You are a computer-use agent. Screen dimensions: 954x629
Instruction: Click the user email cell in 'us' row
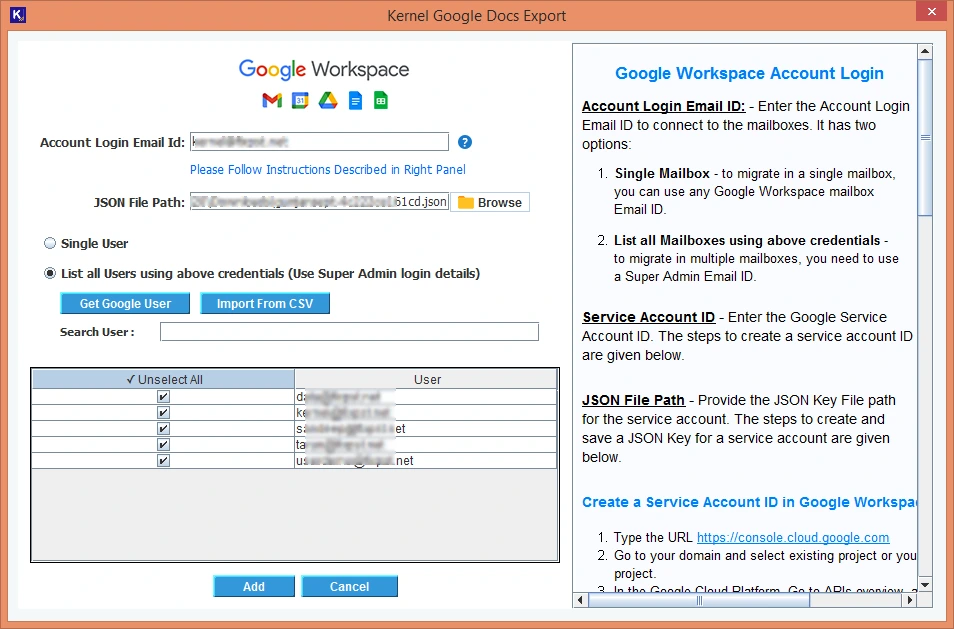coord(425,460)
